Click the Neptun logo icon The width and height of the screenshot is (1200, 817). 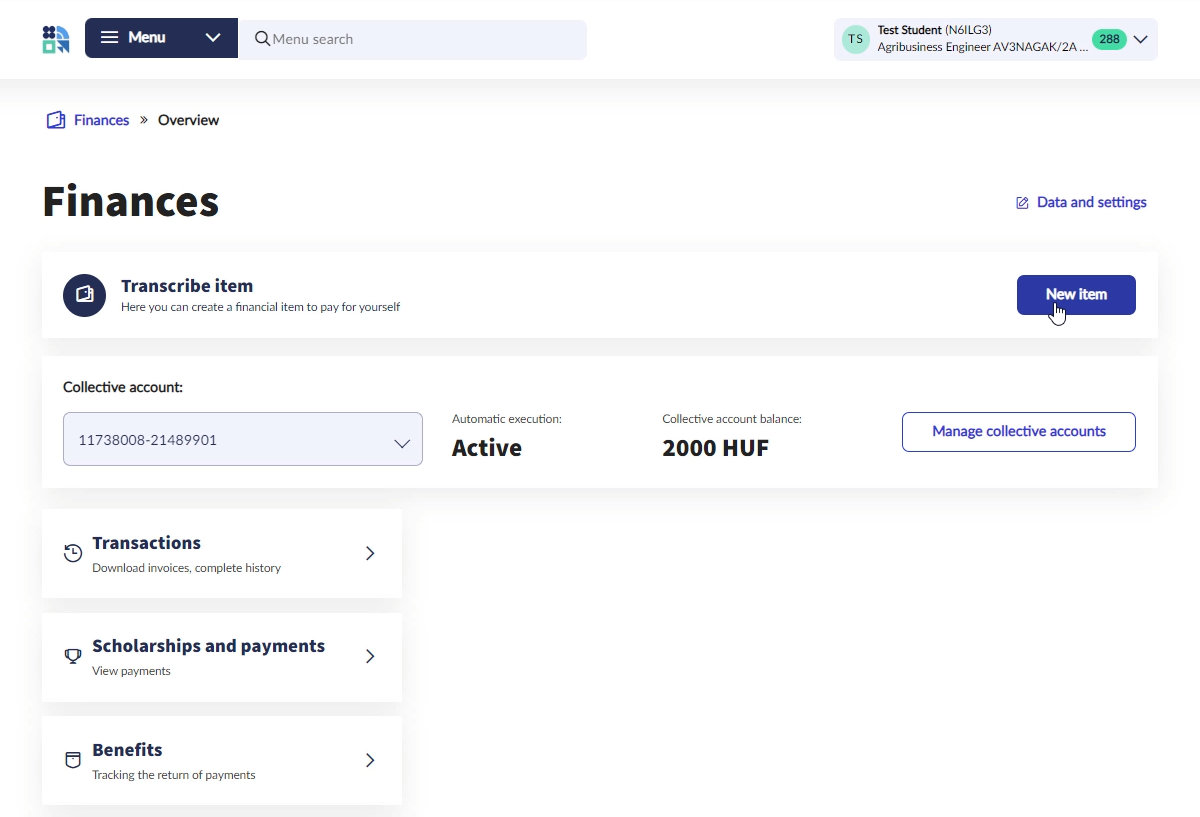tap(56, 39)
